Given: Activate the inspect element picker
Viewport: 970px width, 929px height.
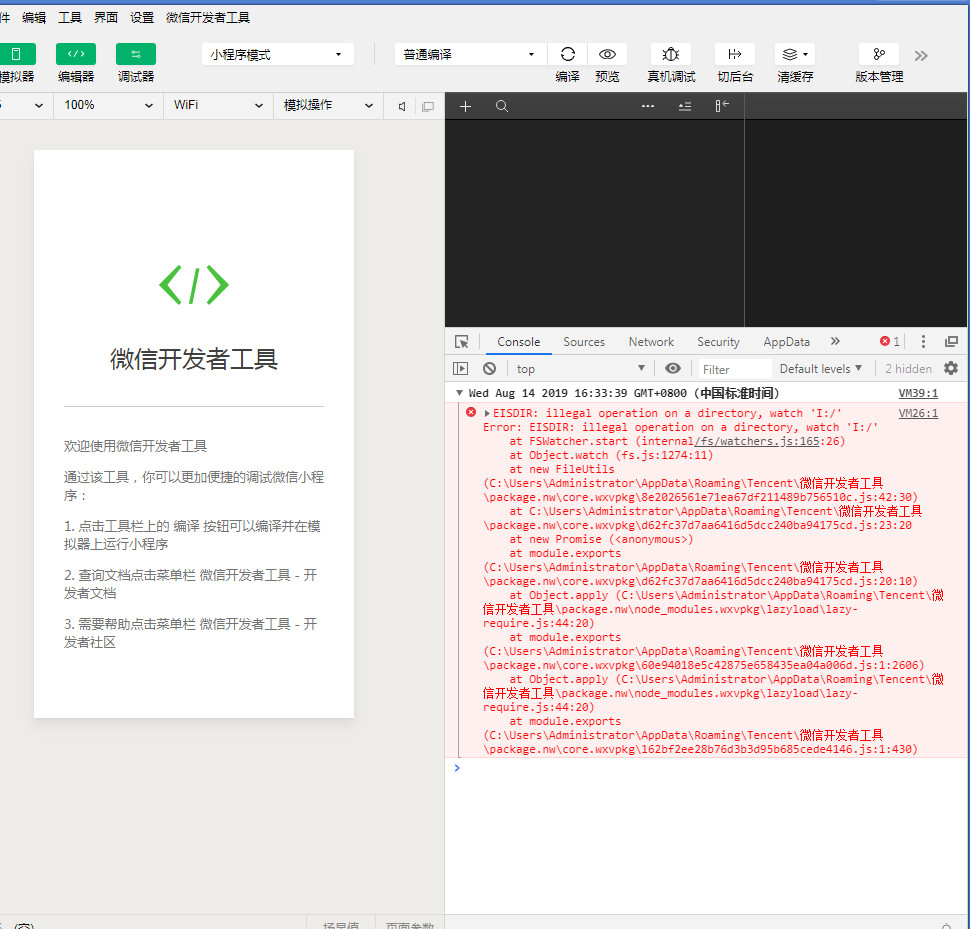Looking at the screenshot, I should [461, 342].
